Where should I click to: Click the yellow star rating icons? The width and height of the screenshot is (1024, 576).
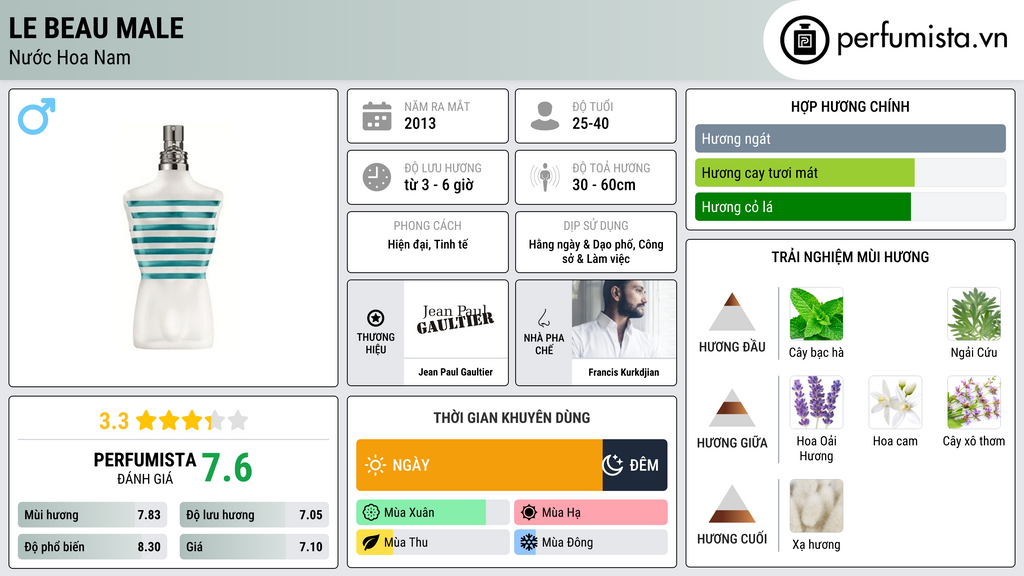click(192, 421)
